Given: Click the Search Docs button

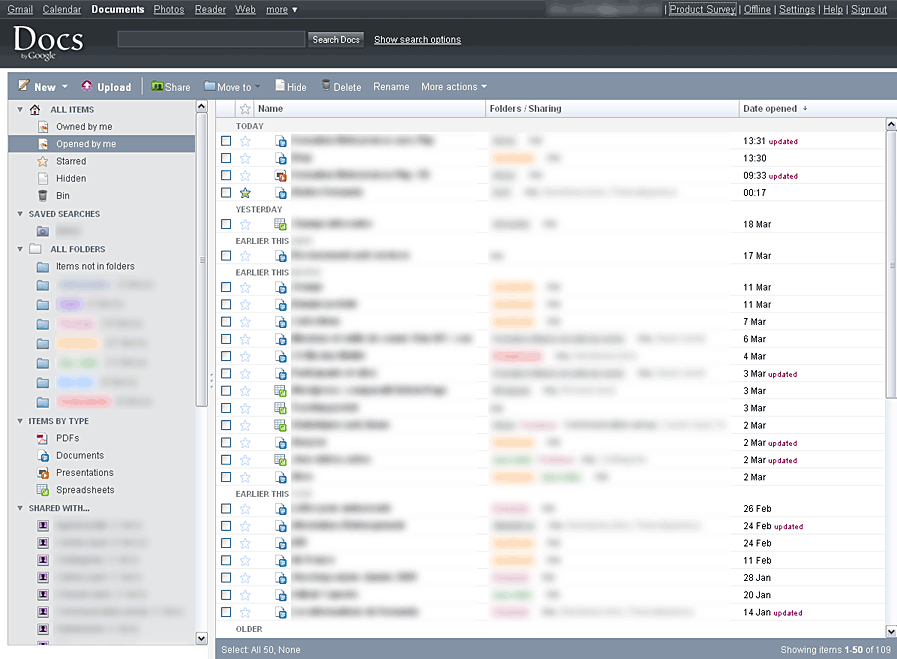Looking at the screenshot, I should click(x=336, y=39).
